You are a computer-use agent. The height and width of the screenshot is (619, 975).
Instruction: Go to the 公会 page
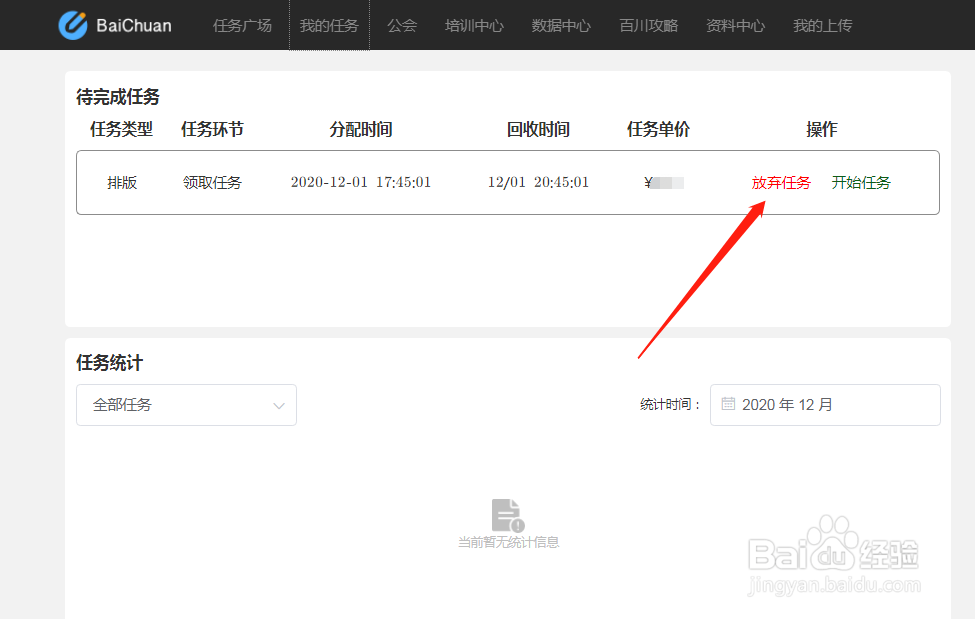pos(402,26)
